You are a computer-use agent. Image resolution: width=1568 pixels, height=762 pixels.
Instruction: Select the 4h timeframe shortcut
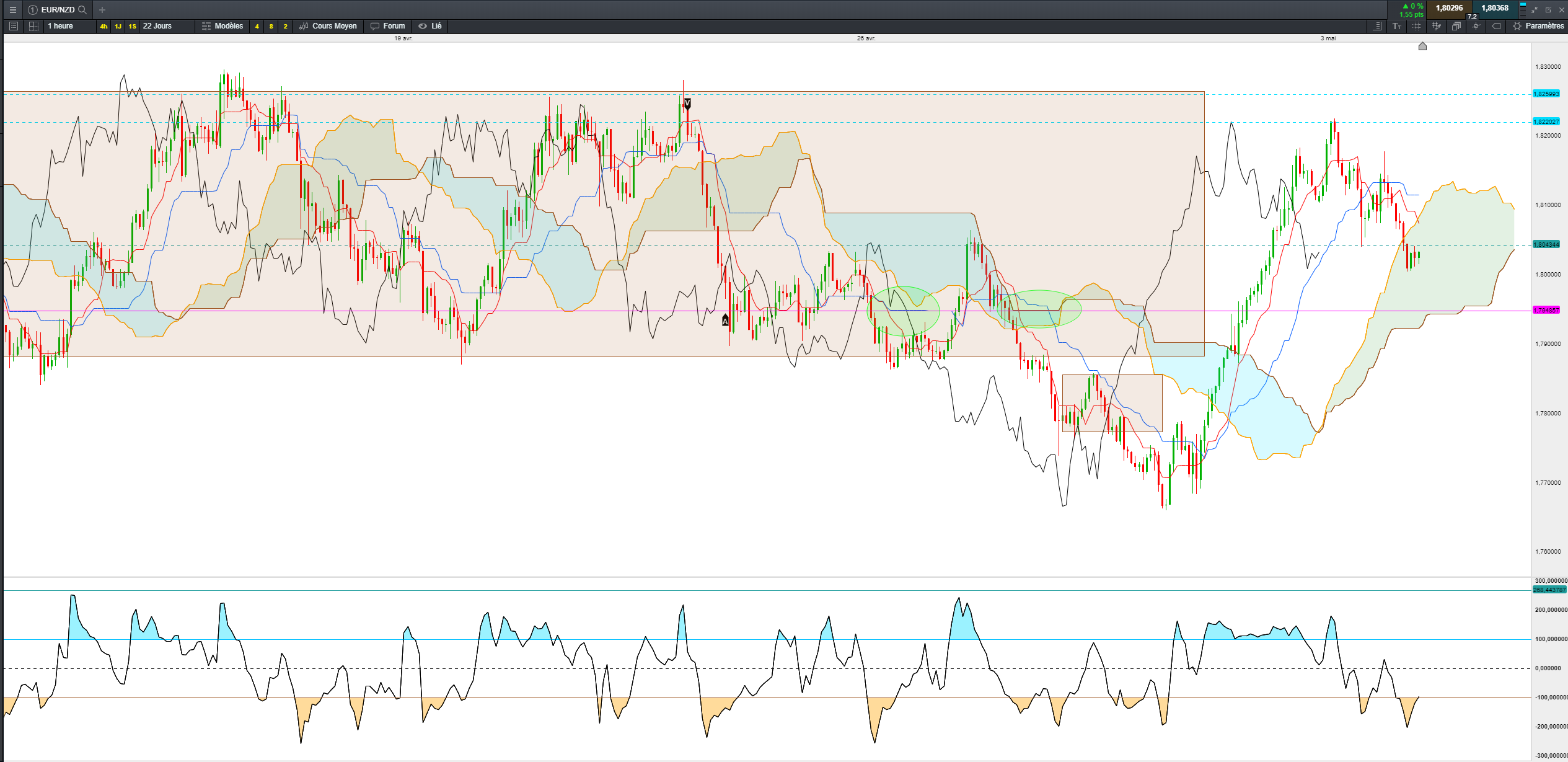(x=104, y=26)
